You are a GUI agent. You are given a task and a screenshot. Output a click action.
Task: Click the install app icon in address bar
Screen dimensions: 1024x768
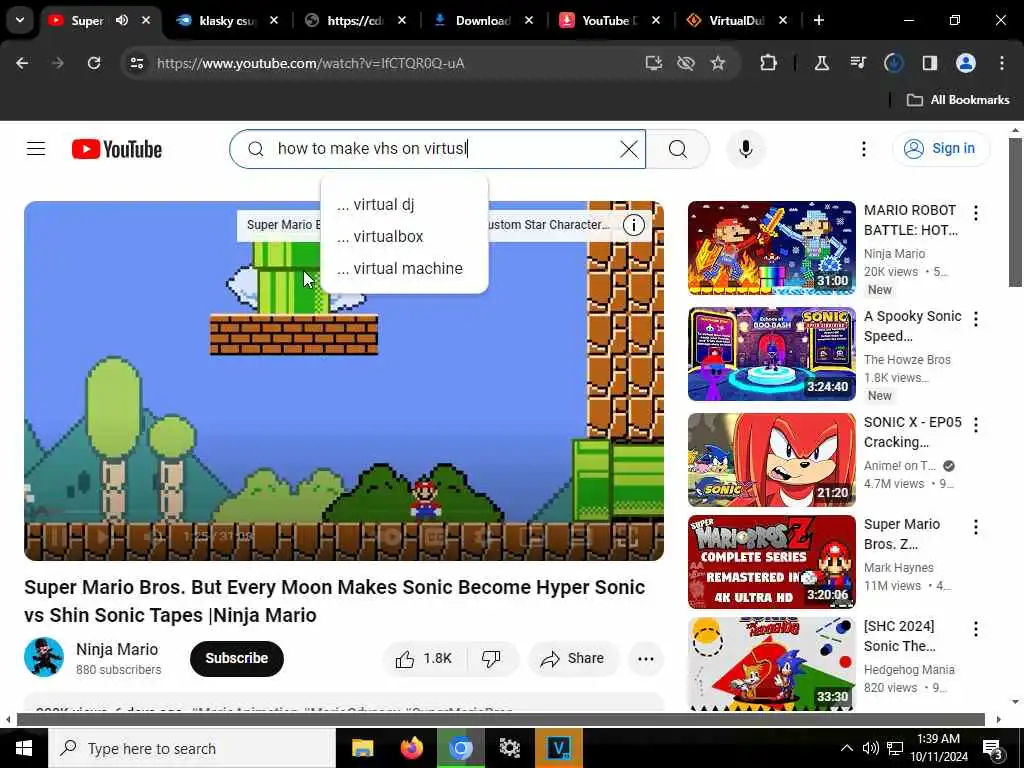[654, 63]
